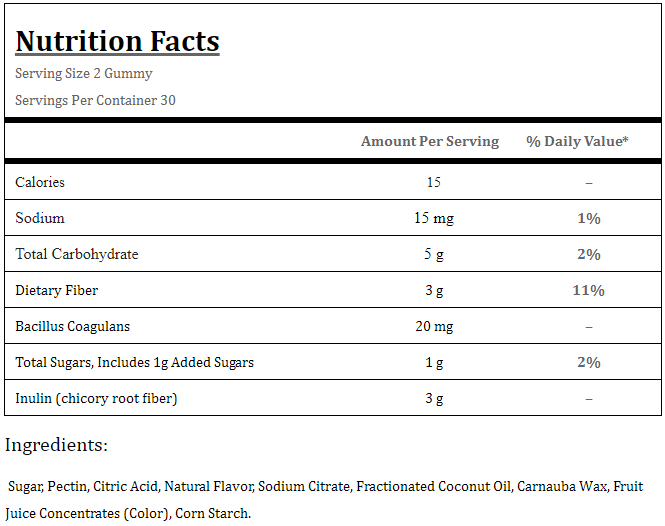Screen dimensions: 665x526
Task: Click the % Daily Value column header
Action: (577, 141)
